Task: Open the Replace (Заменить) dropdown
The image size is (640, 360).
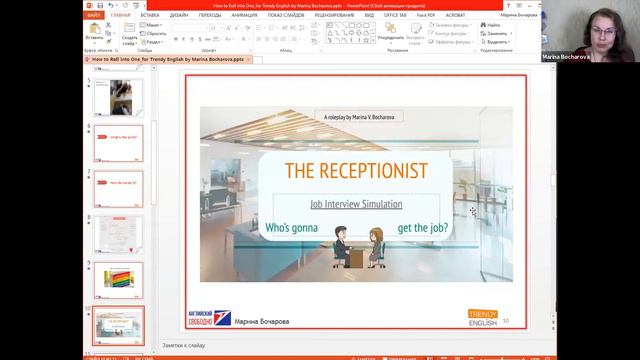Action: tap(496, 33)
